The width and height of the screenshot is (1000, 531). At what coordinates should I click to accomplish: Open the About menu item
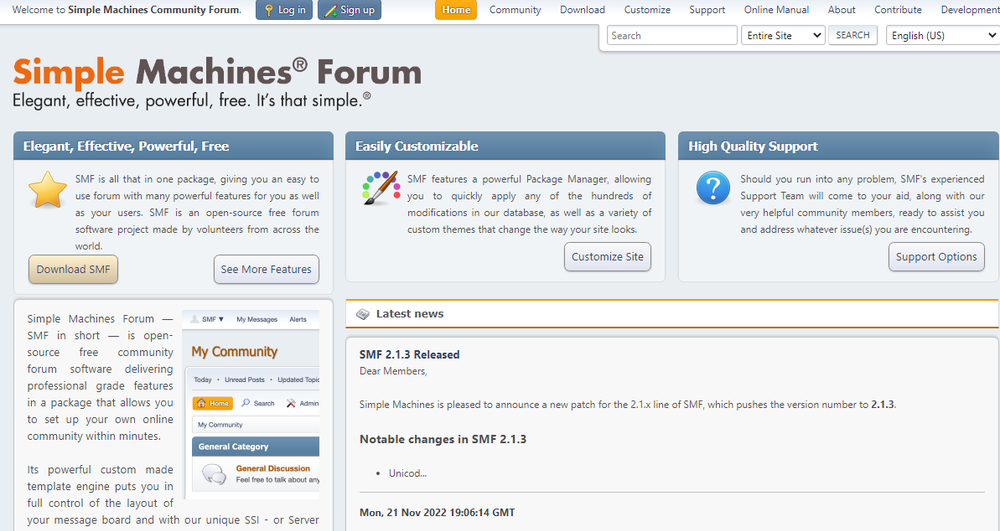click(841, 10)
